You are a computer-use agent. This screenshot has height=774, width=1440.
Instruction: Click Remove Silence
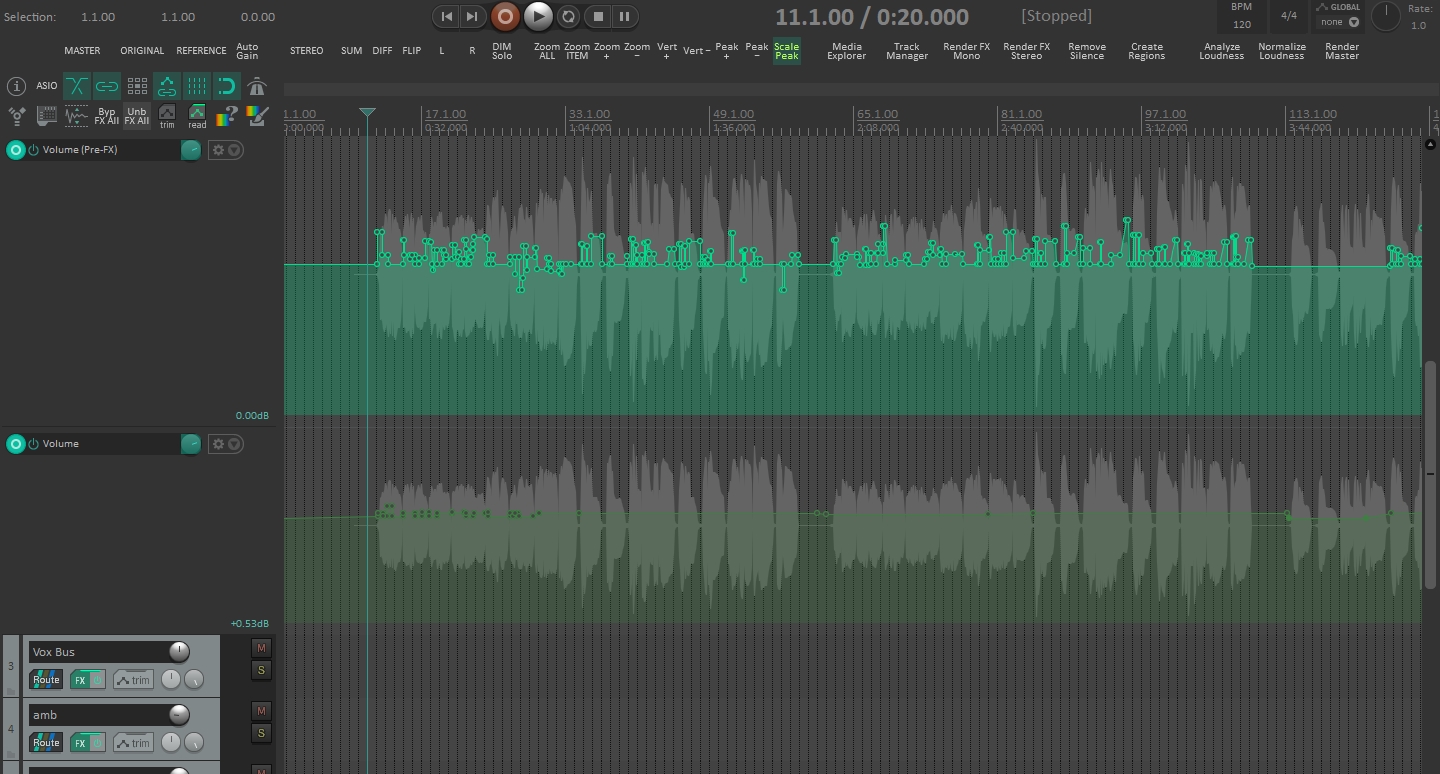click(x=1087, y=51)
